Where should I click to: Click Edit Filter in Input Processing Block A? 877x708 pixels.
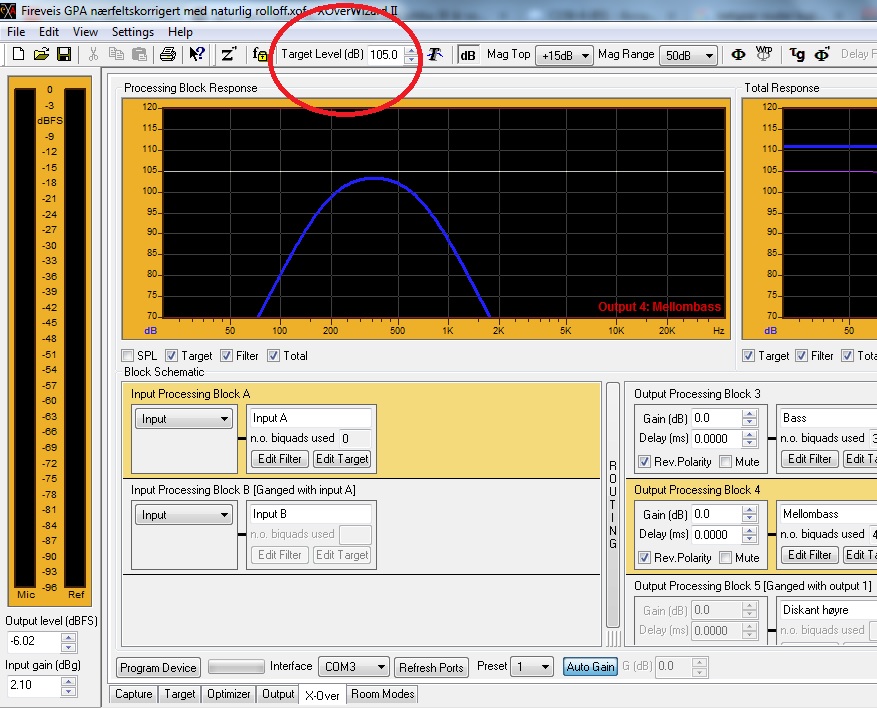click(280, 459)
